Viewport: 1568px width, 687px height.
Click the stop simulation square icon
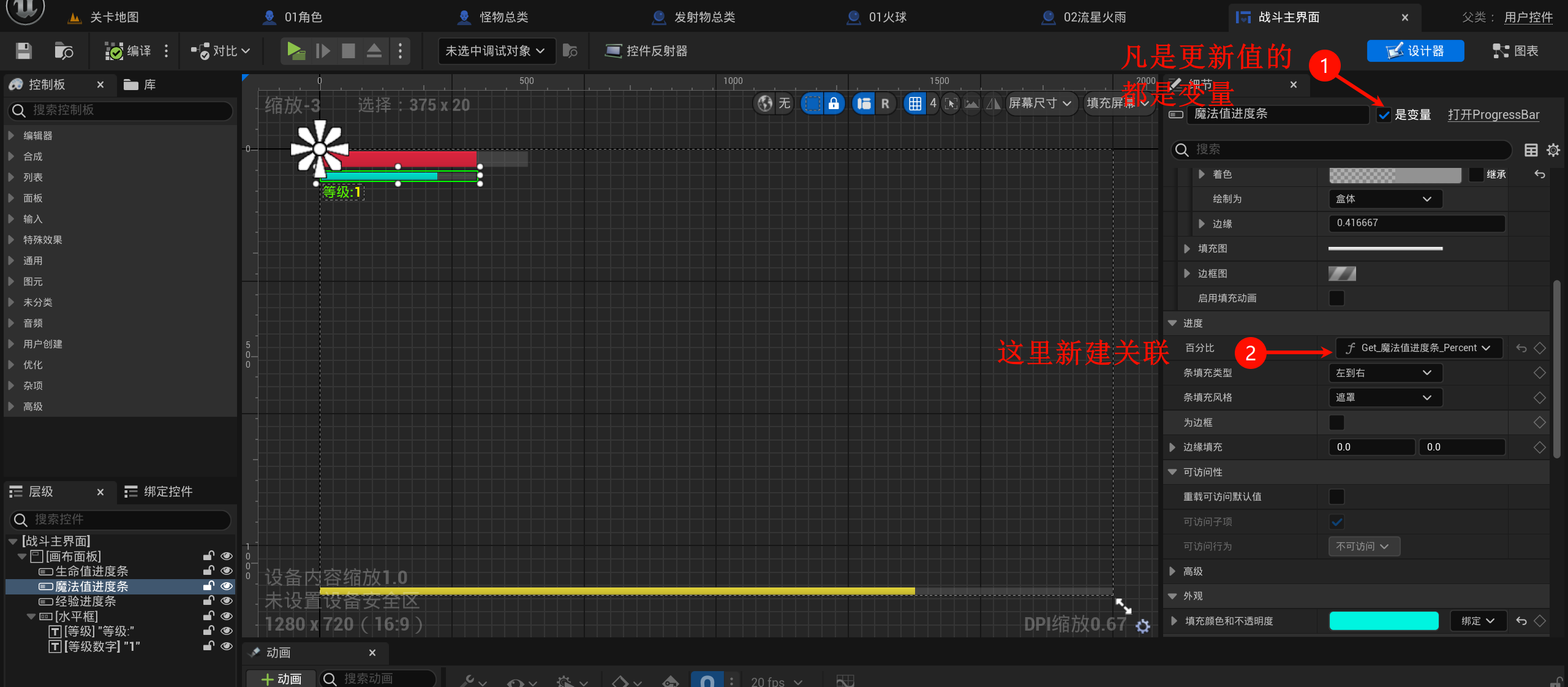coord(349,51)
